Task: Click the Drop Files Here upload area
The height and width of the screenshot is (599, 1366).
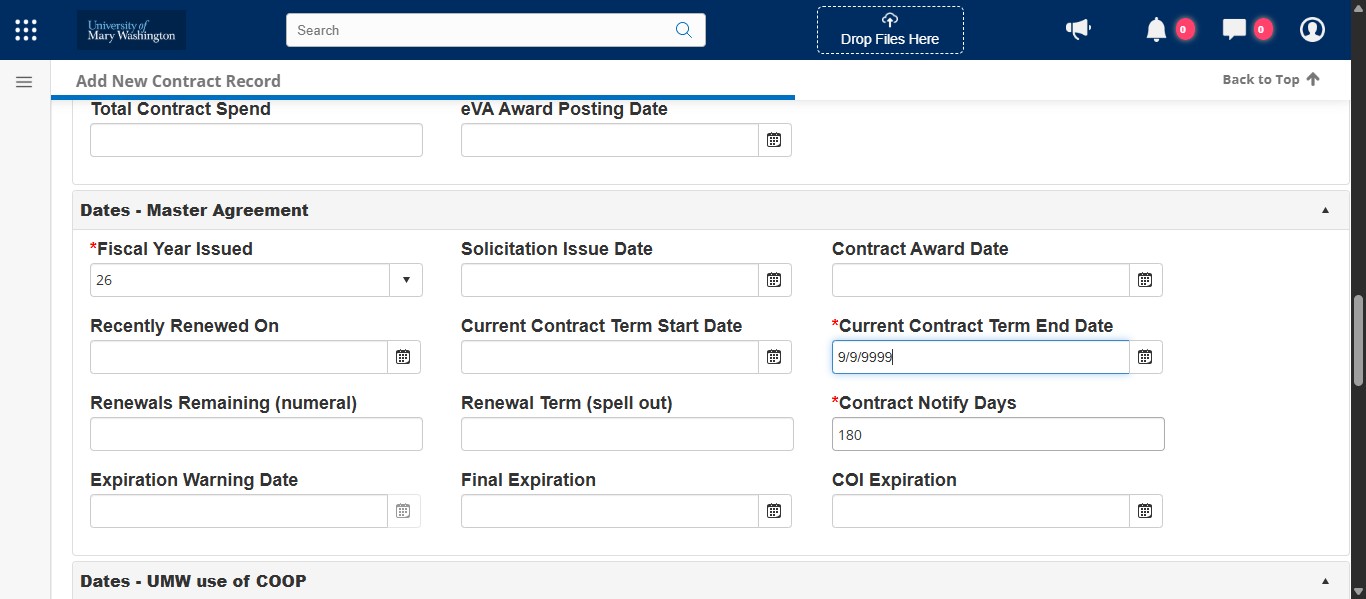Action: (890, 30)
